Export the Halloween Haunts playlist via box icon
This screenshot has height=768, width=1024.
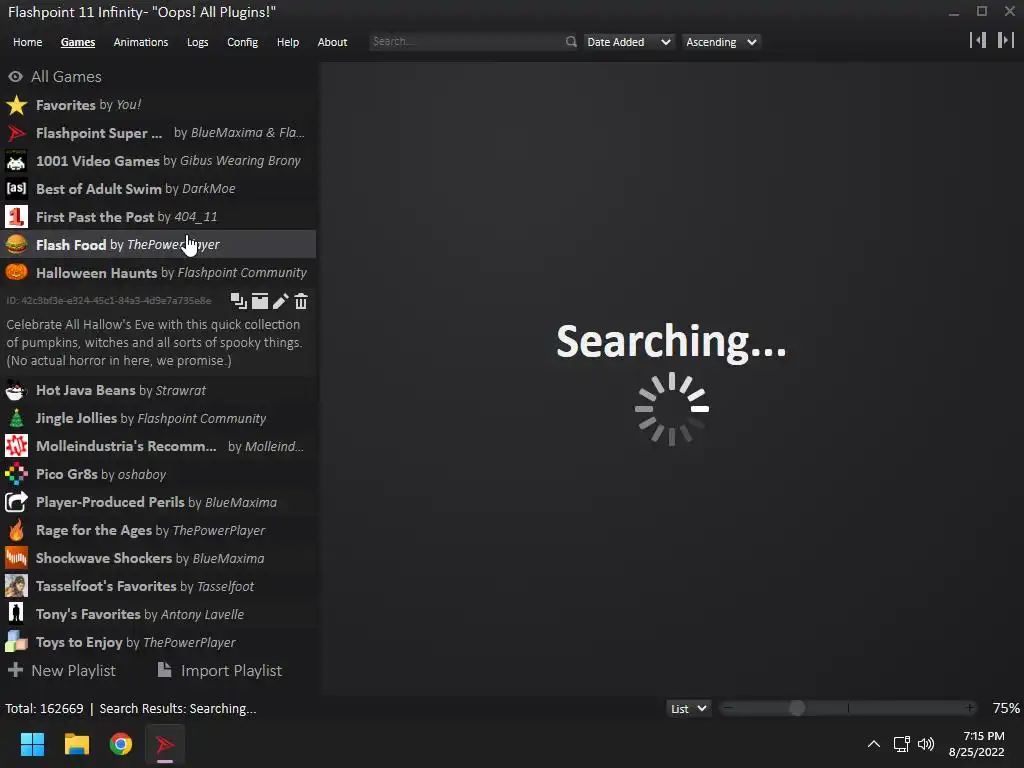click(x=260, y=301)
